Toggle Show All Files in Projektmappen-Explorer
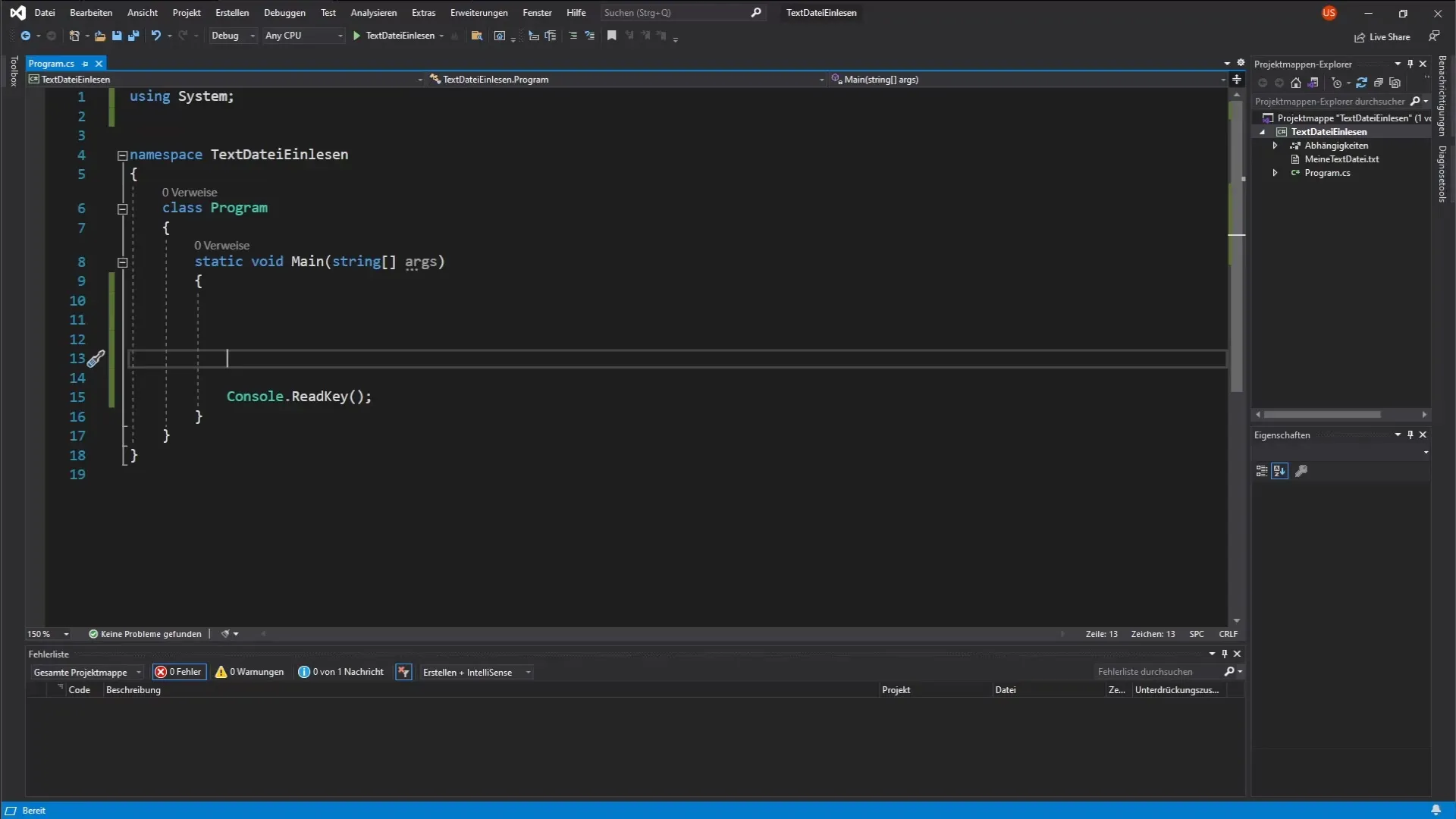The image size is (1456, 819). coord(1395,83)
